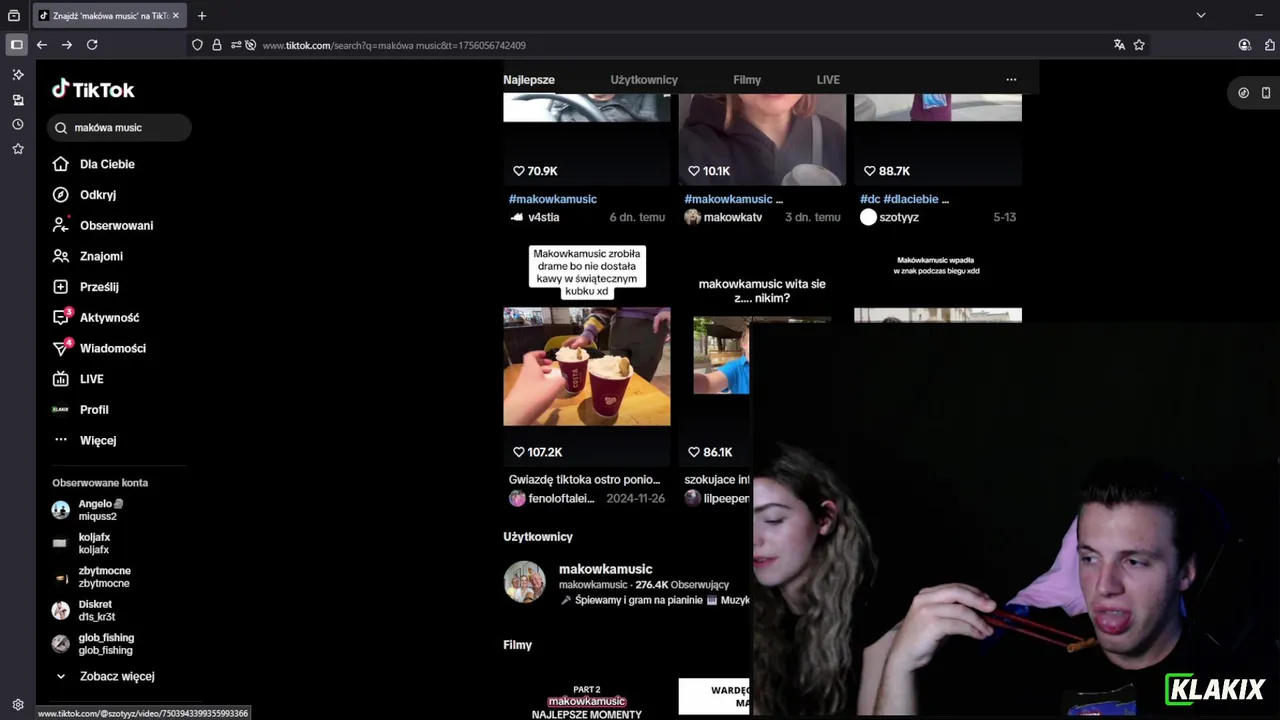Click the shield tracking protection icon

tap(197, 45)
